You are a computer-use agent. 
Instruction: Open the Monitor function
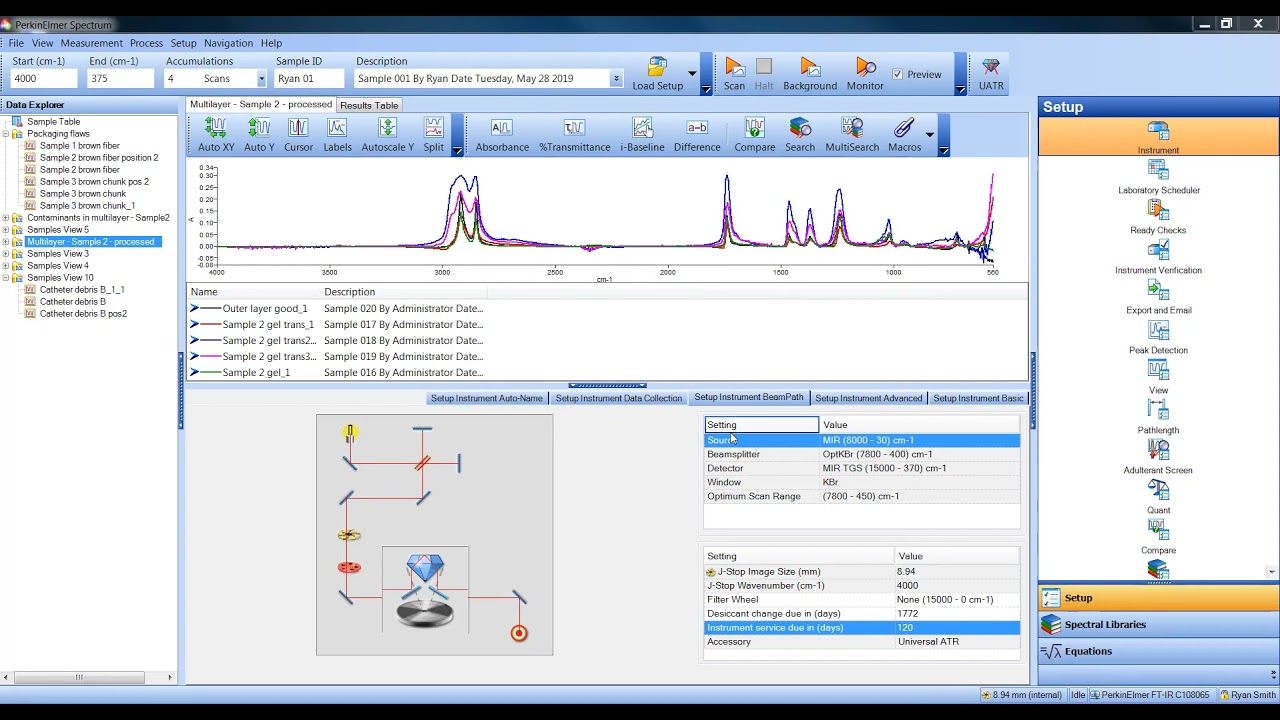coord(865,74)
